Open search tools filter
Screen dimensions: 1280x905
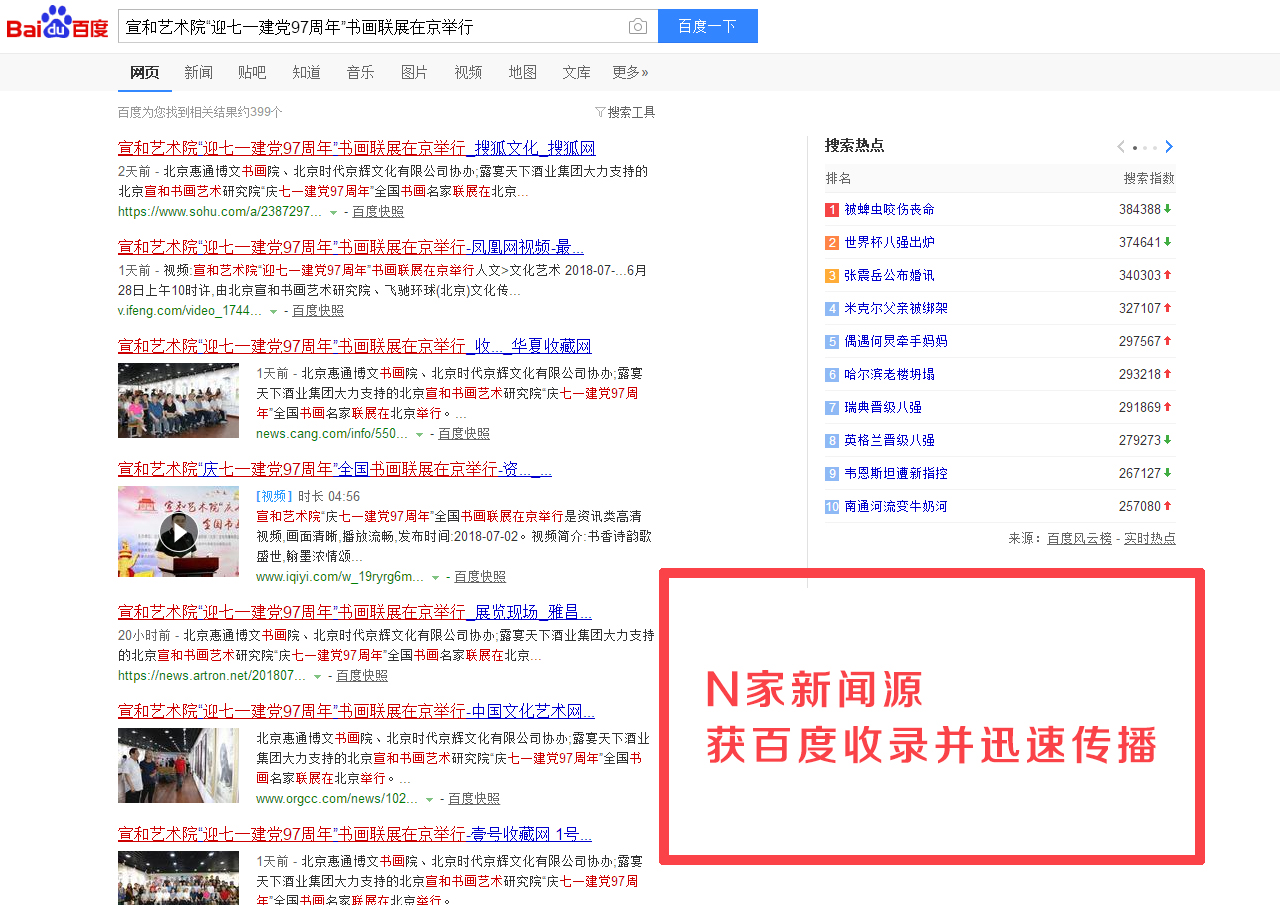tap(625, 112)
